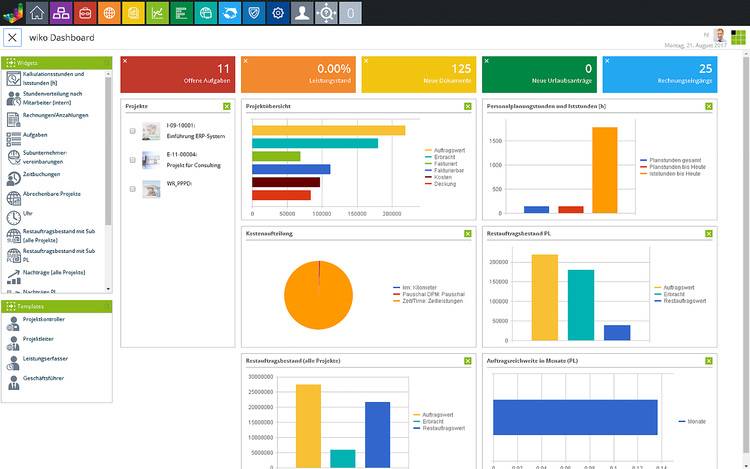Open the red Offene Aufgaben tile

[x=178, y=75]
